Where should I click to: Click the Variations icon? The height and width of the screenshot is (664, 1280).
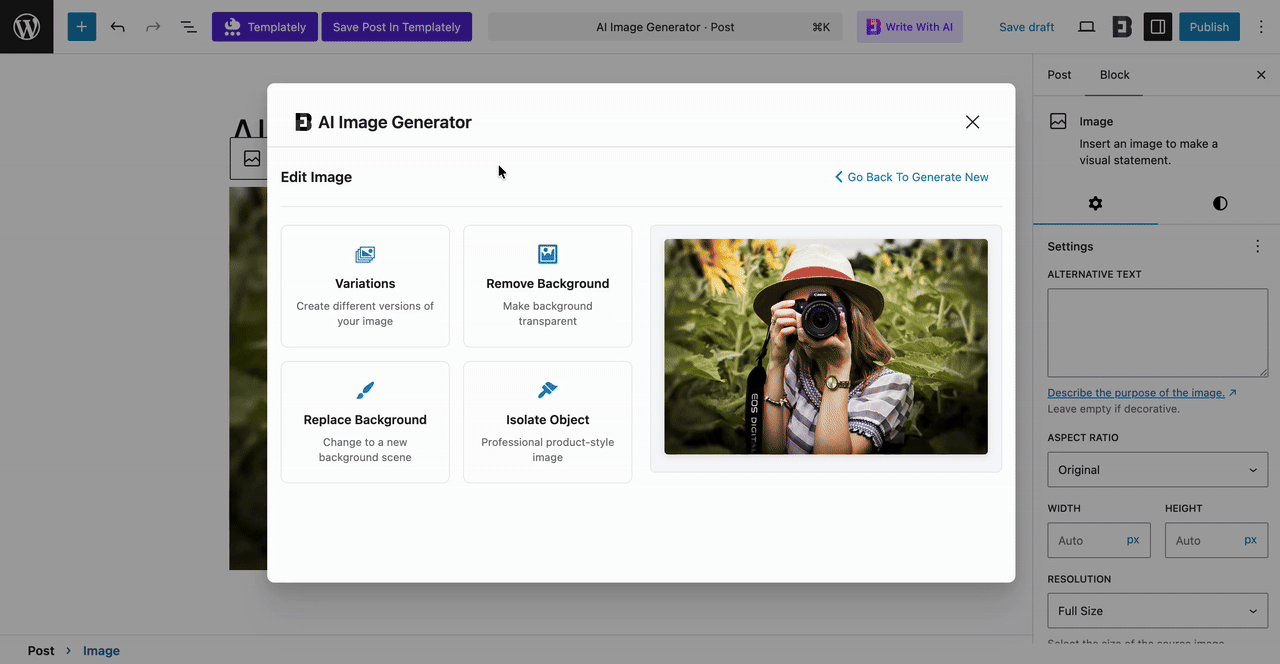pyautogui.click(x=365, y=255)
